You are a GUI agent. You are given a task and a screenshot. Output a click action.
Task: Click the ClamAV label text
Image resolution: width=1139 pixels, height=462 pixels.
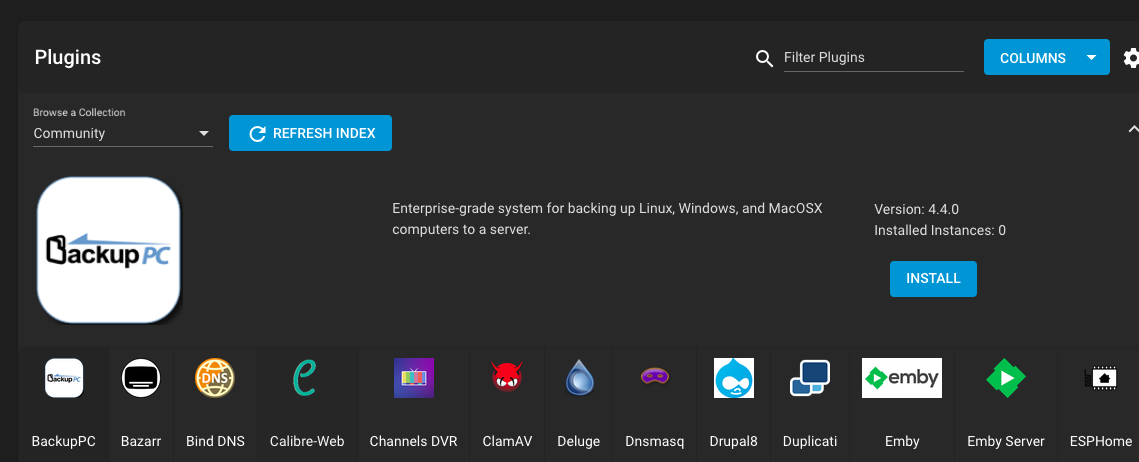pos(507,441)
